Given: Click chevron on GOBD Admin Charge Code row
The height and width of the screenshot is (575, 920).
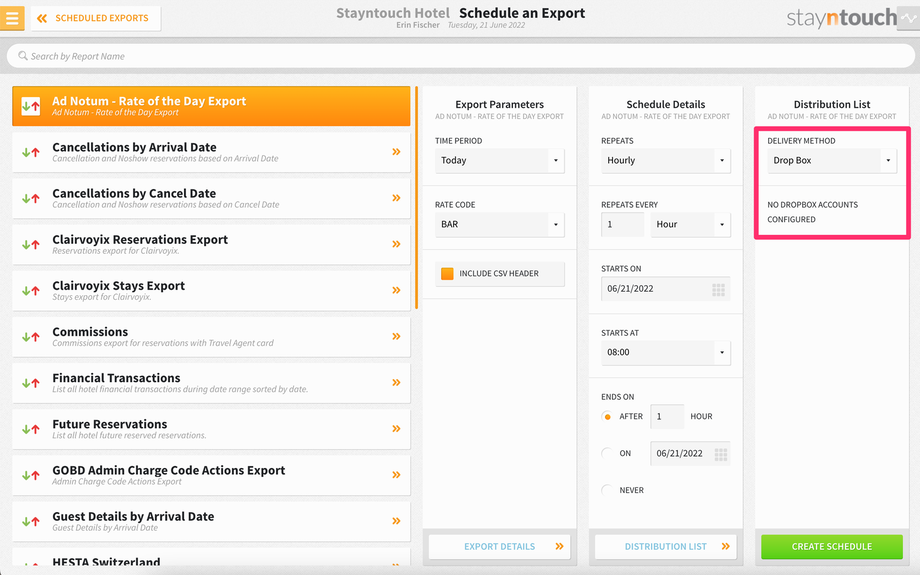Looking at the screenshot, I should tap(397, 475).
